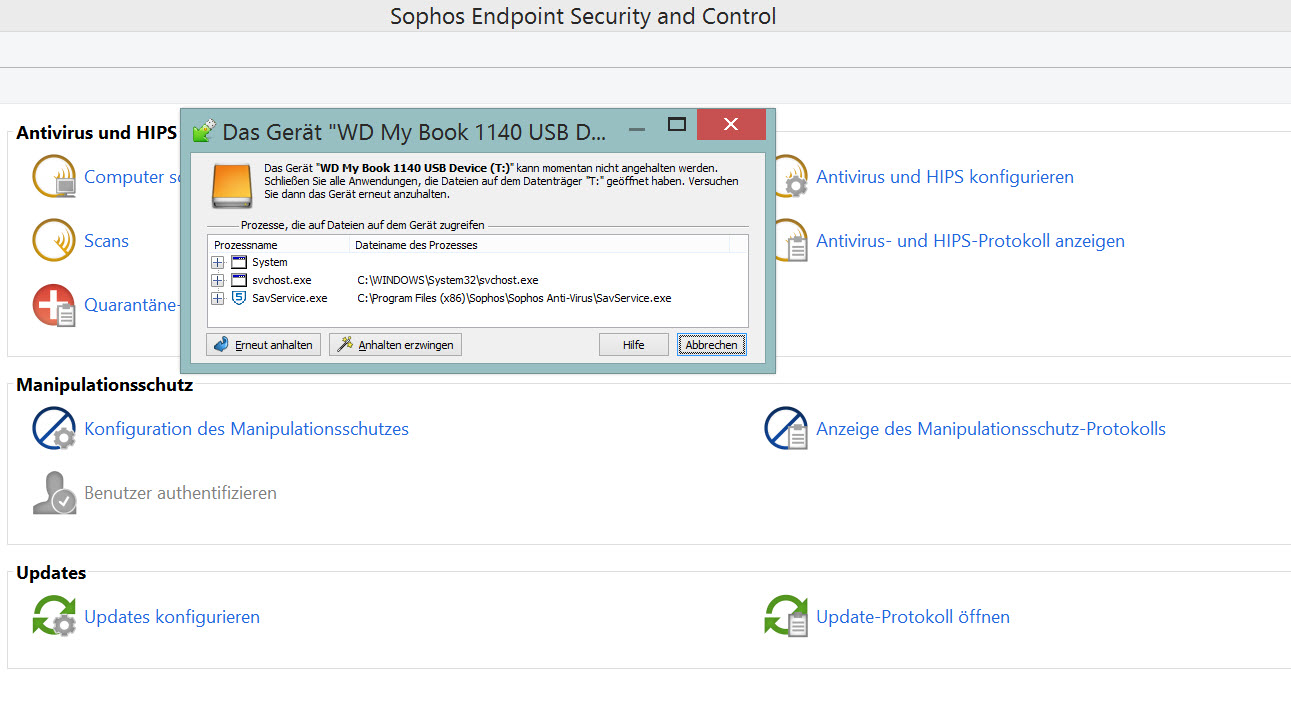This screenshot has width=1291, height=715.
Task: Click the Updates konfigurieren green arrows icon
Action: (54, 617)
